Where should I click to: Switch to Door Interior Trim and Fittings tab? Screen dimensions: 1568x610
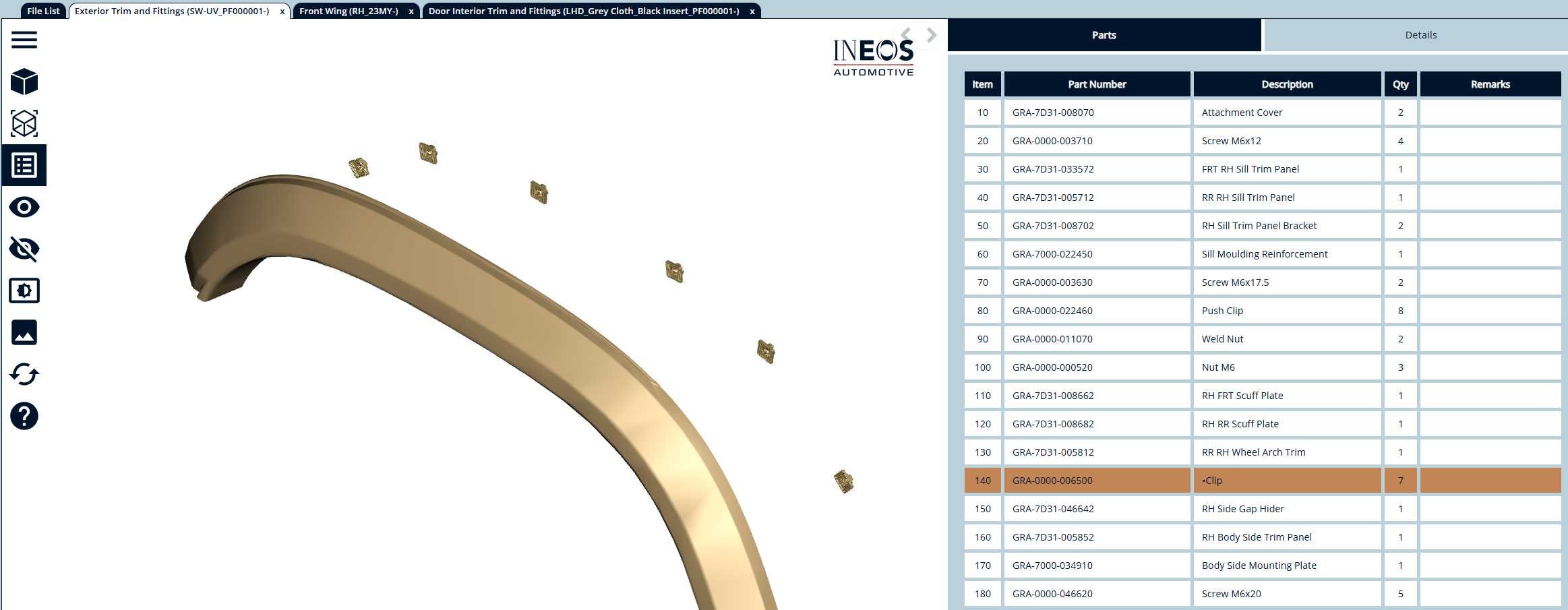(584, 11)
